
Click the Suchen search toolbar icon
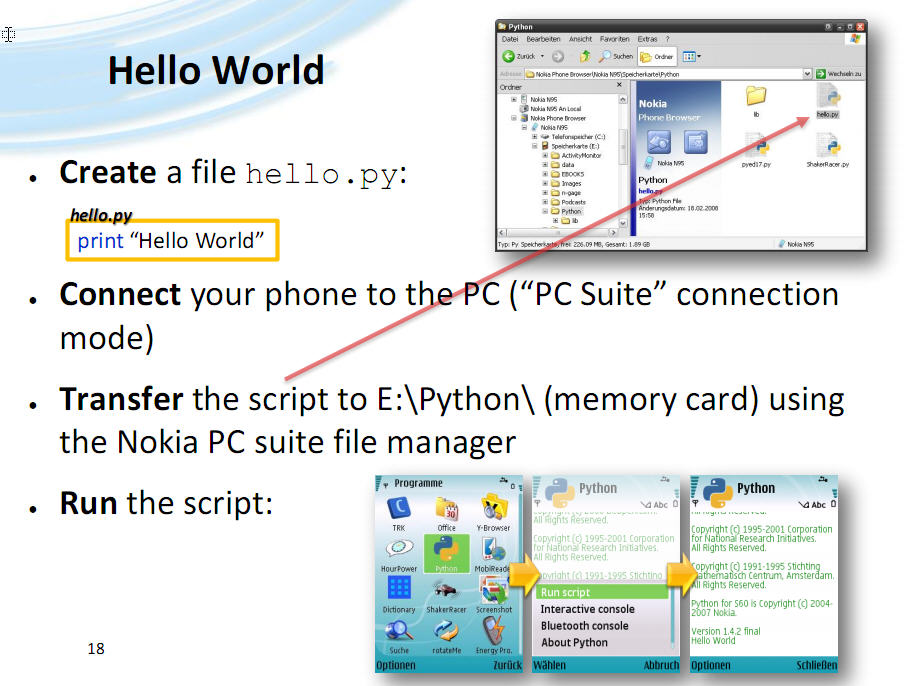[605, 56]
